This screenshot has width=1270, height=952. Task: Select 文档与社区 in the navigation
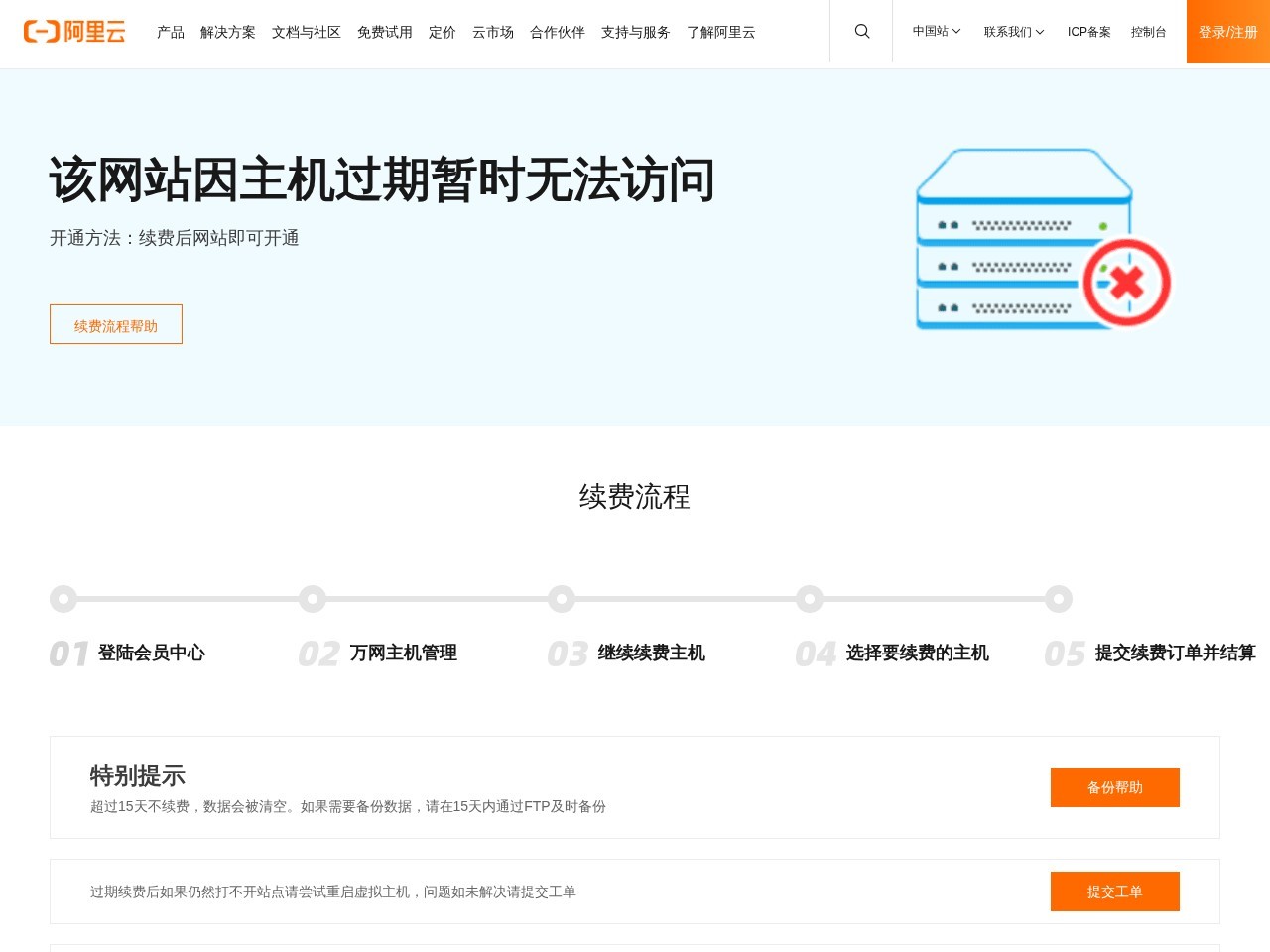306,32
